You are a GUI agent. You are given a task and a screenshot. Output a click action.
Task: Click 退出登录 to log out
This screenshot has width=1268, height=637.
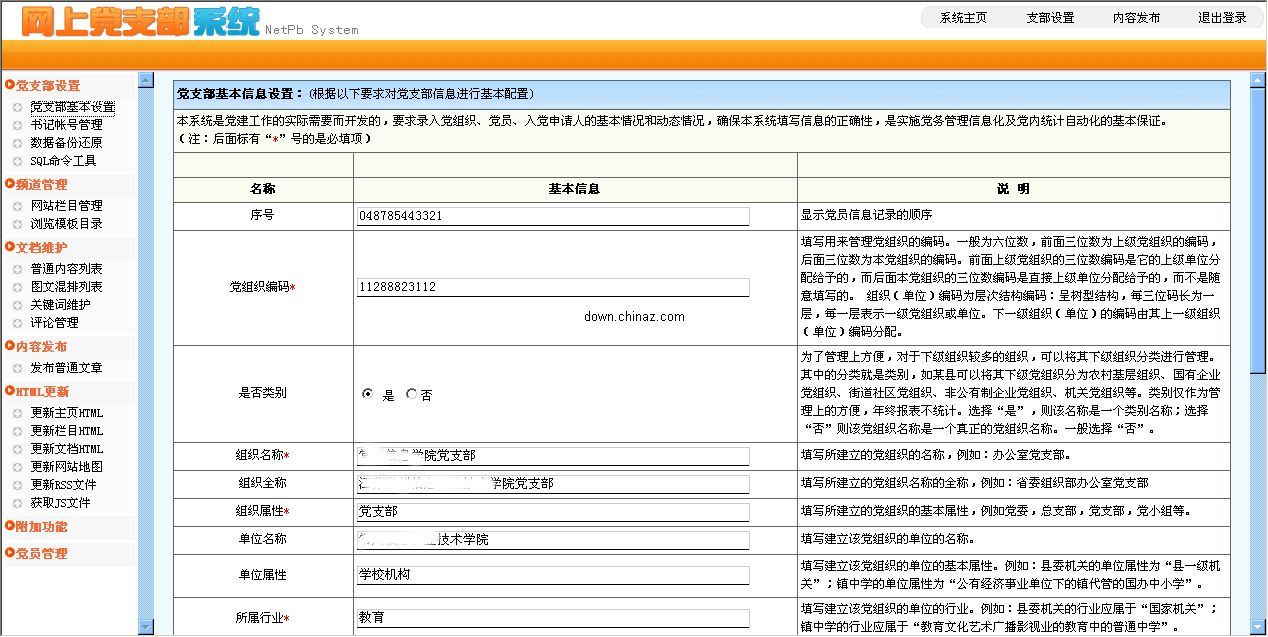(1224, 16)
